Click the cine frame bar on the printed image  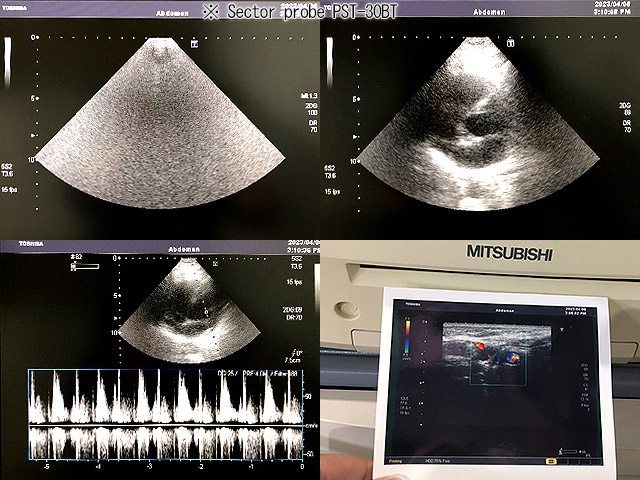pyautogui.click(x=568, y=451)
